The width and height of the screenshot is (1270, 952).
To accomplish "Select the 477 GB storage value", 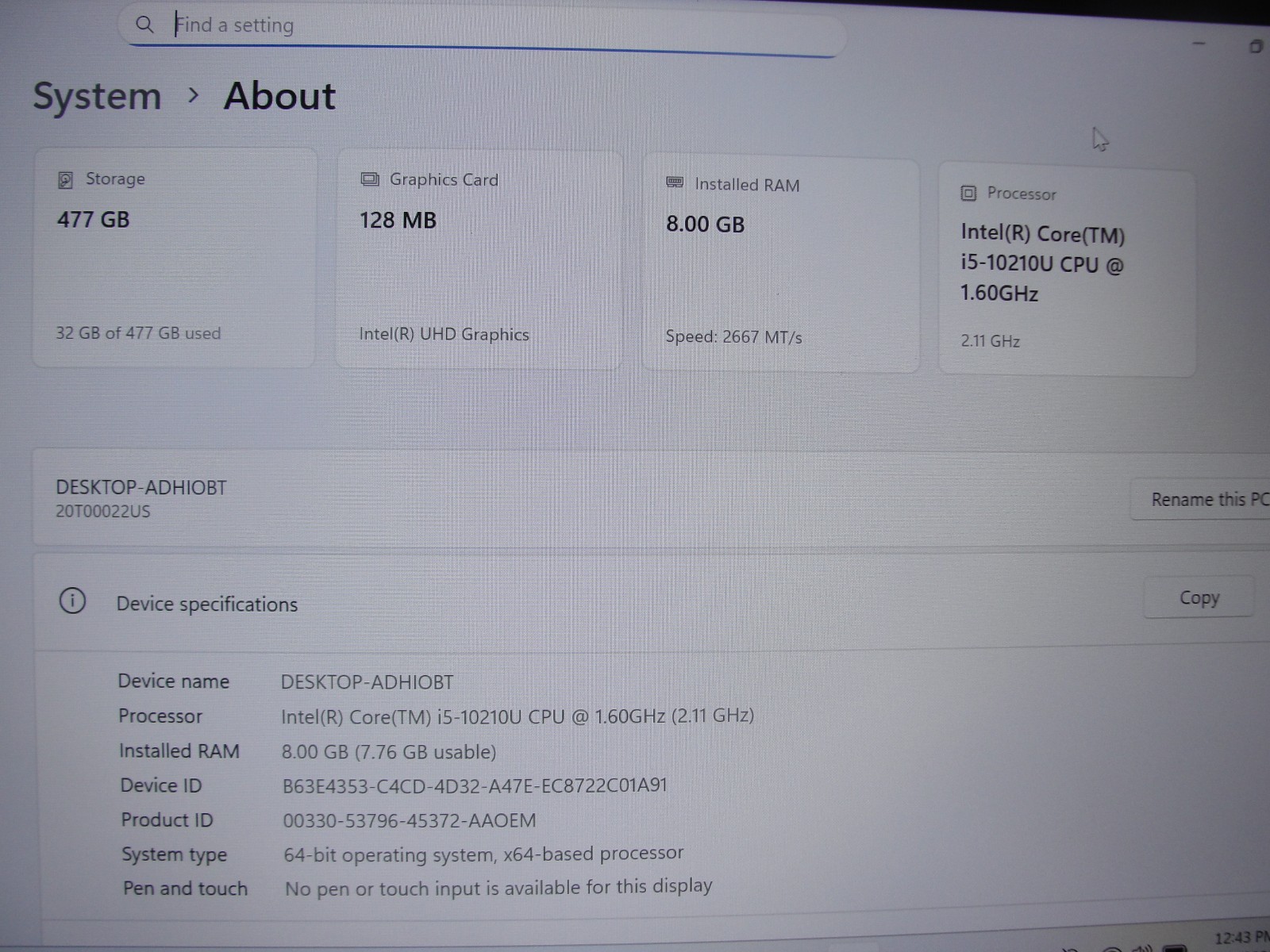I will tap(93, 220).
